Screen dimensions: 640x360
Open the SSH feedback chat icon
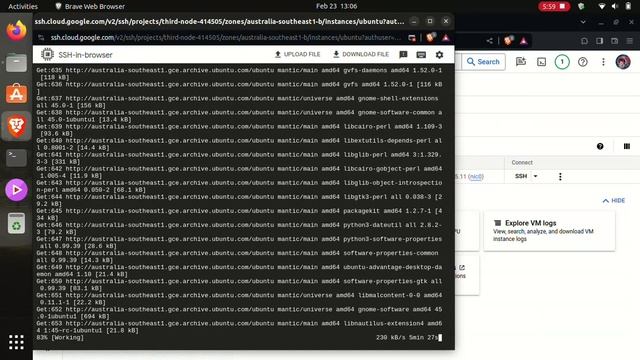click(x=403, y=55)
